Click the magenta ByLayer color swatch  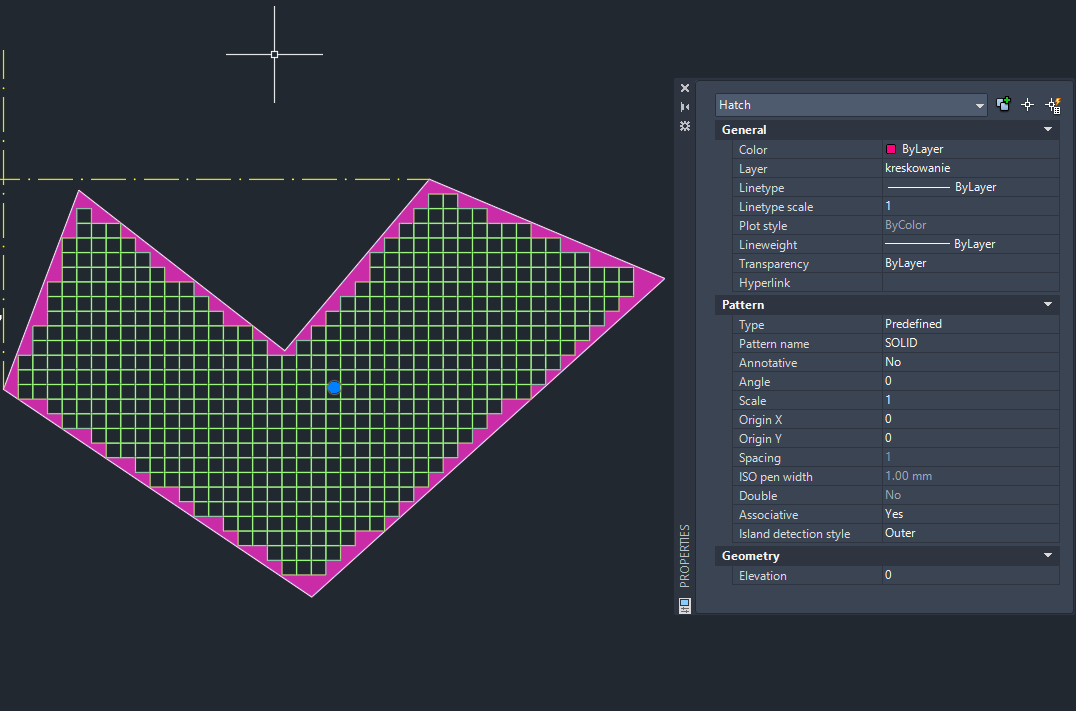coord(891,149)
